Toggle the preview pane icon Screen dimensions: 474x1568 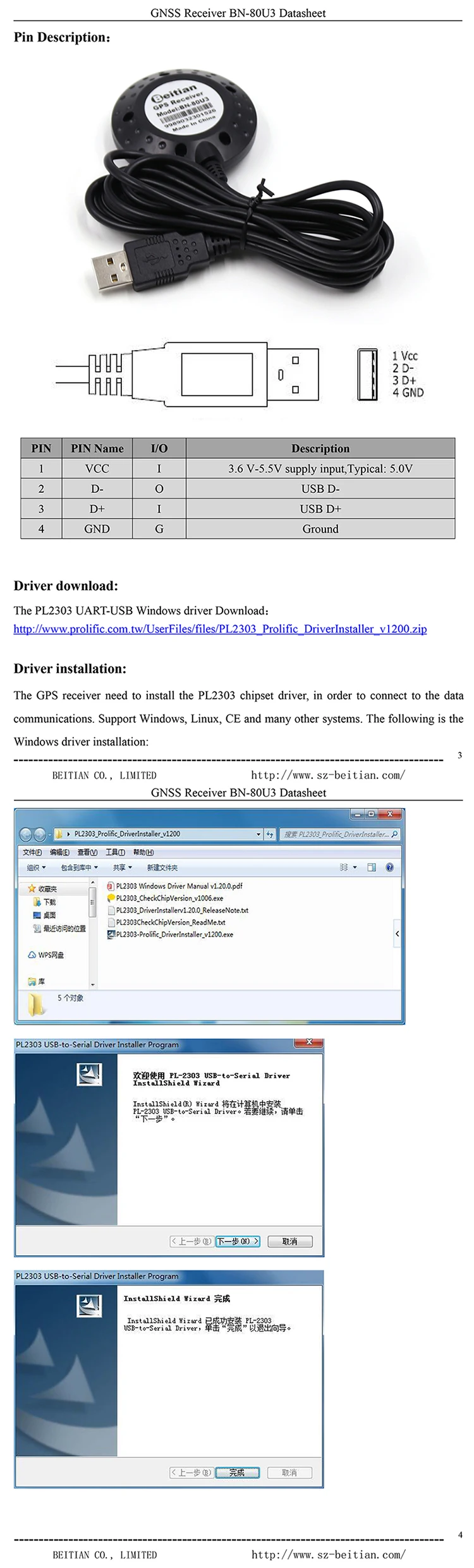click(x=372, y=867)
